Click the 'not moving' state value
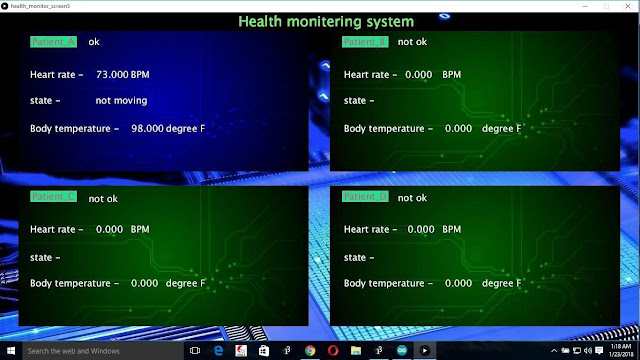Image resolution: width=640 pixels, height=360 pixels. click(121, 101)
